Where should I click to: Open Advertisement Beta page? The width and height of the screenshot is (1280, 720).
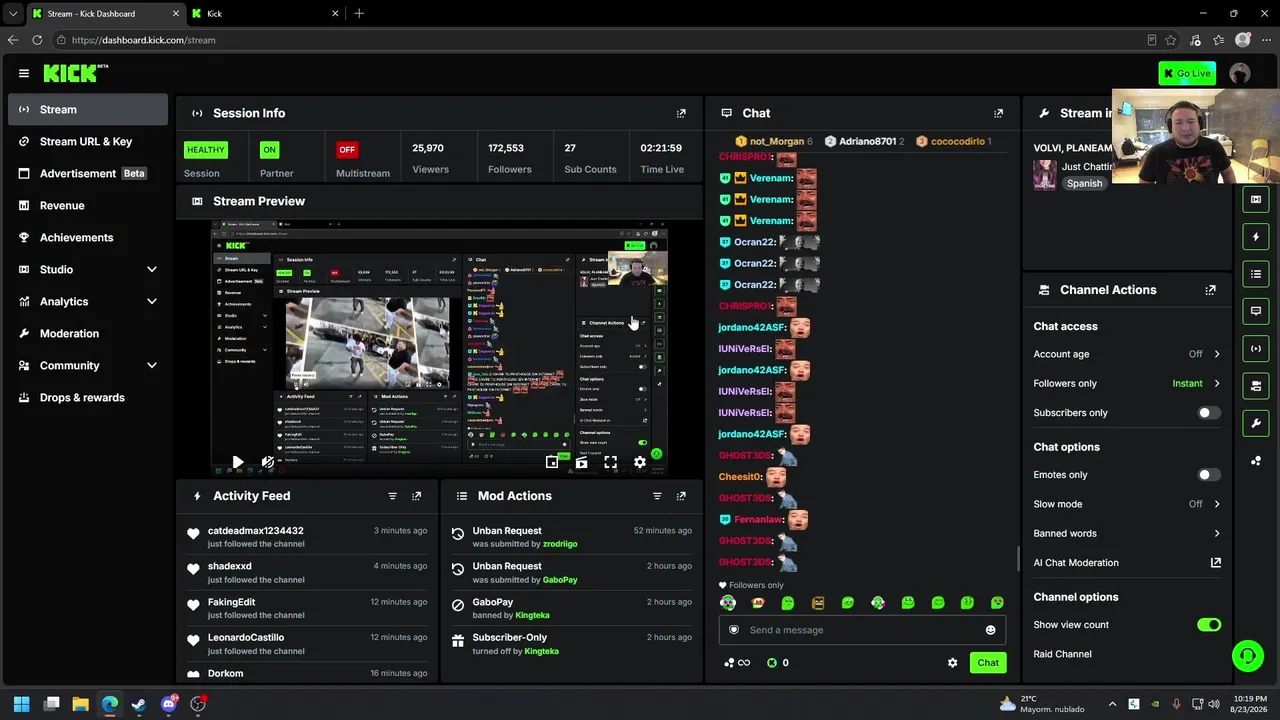88,173
